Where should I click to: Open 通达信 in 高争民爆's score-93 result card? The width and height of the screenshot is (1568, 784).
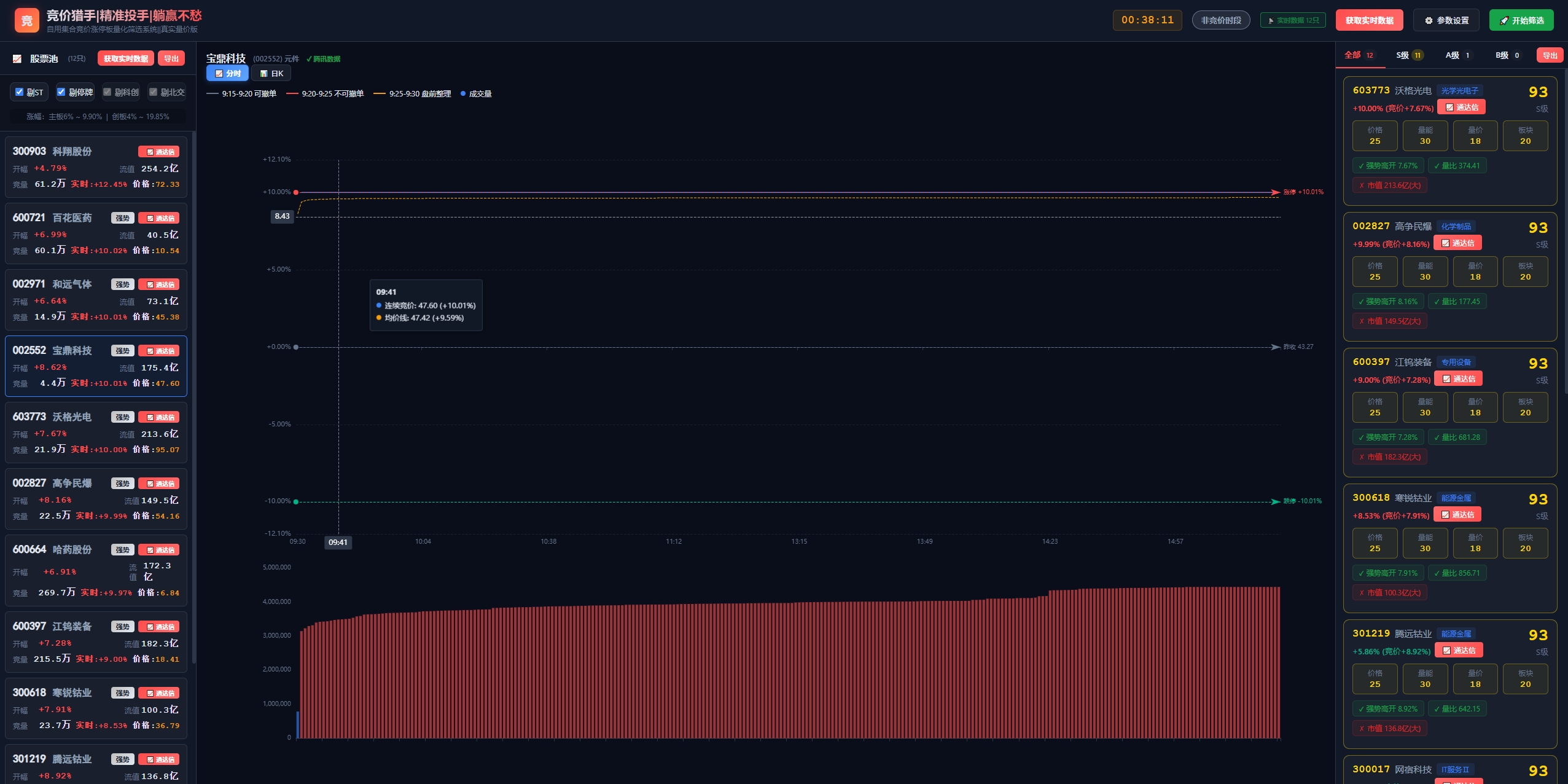click(x=1457, y=243)
